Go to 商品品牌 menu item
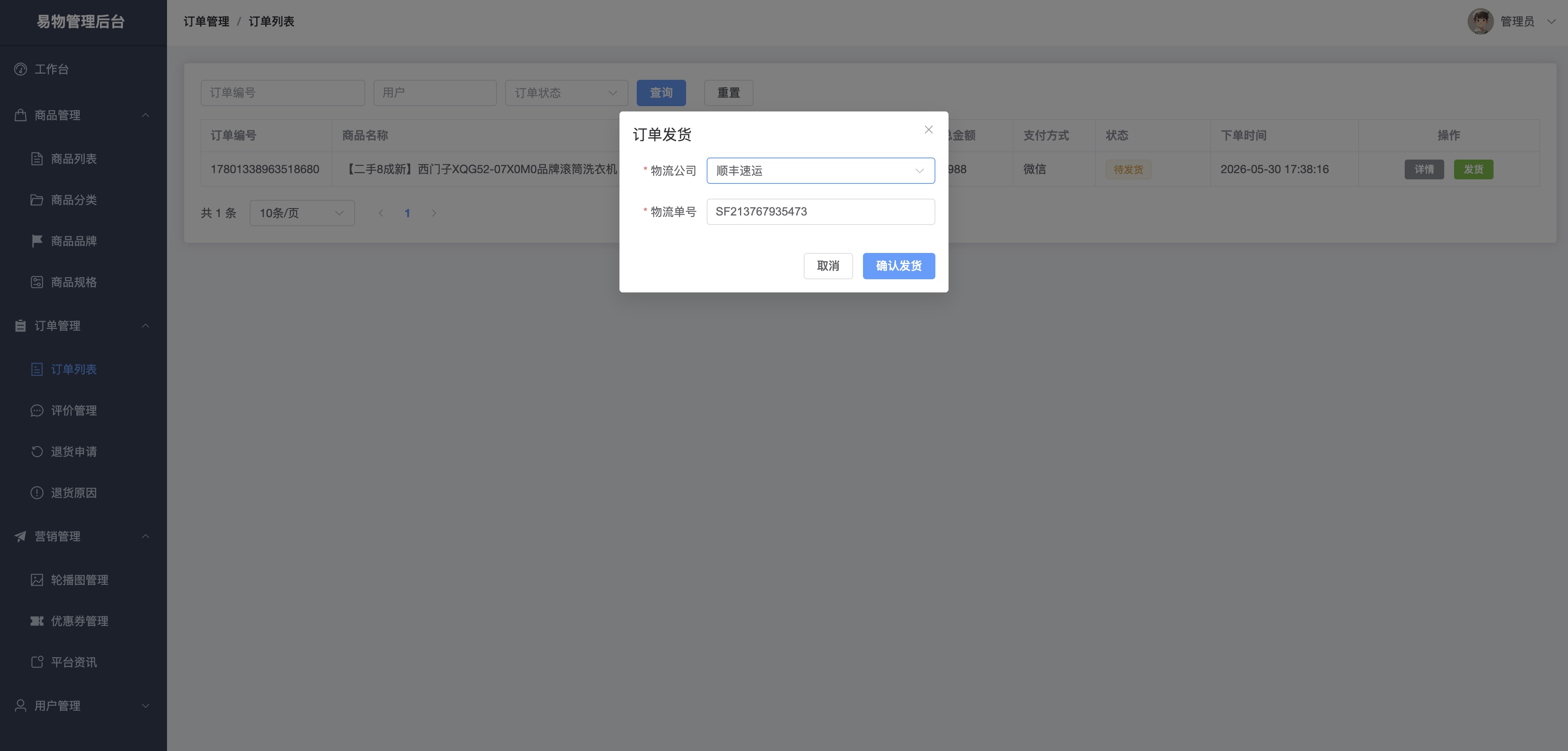This screenshot has width=1568, height=751. point(84,241)
